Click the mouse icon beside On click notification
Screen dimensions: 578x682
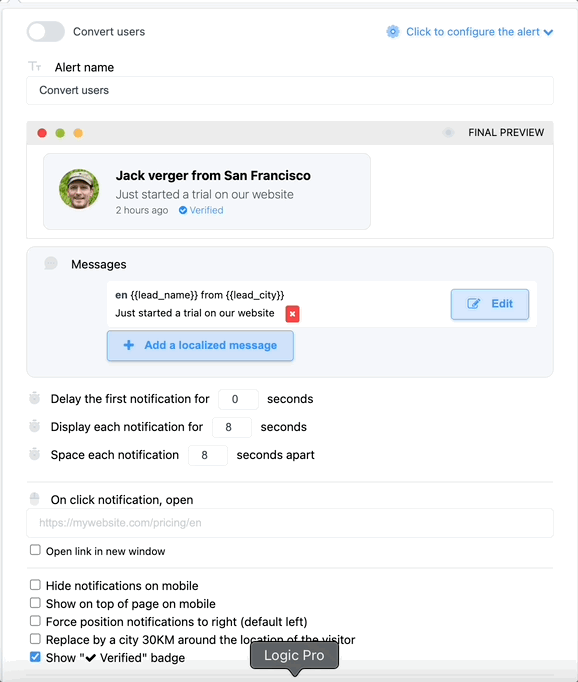35,498
